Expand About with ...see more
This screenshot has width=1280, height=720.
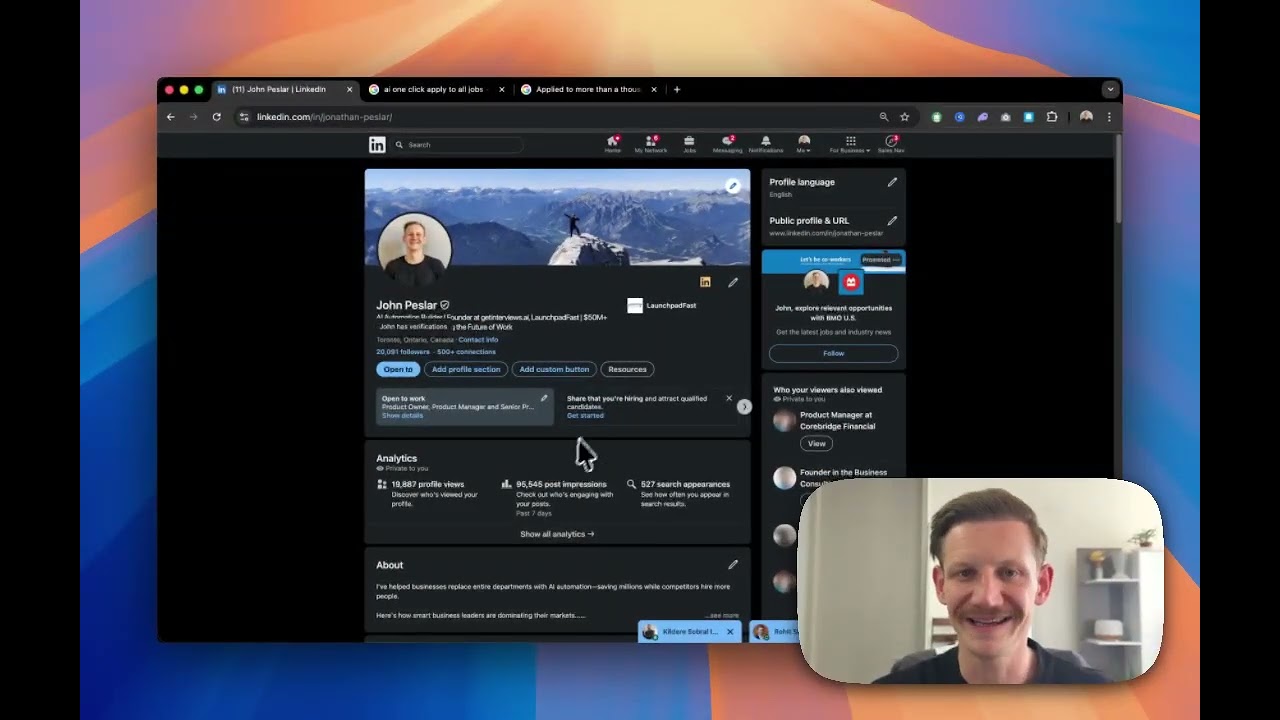tap(722, 615)
